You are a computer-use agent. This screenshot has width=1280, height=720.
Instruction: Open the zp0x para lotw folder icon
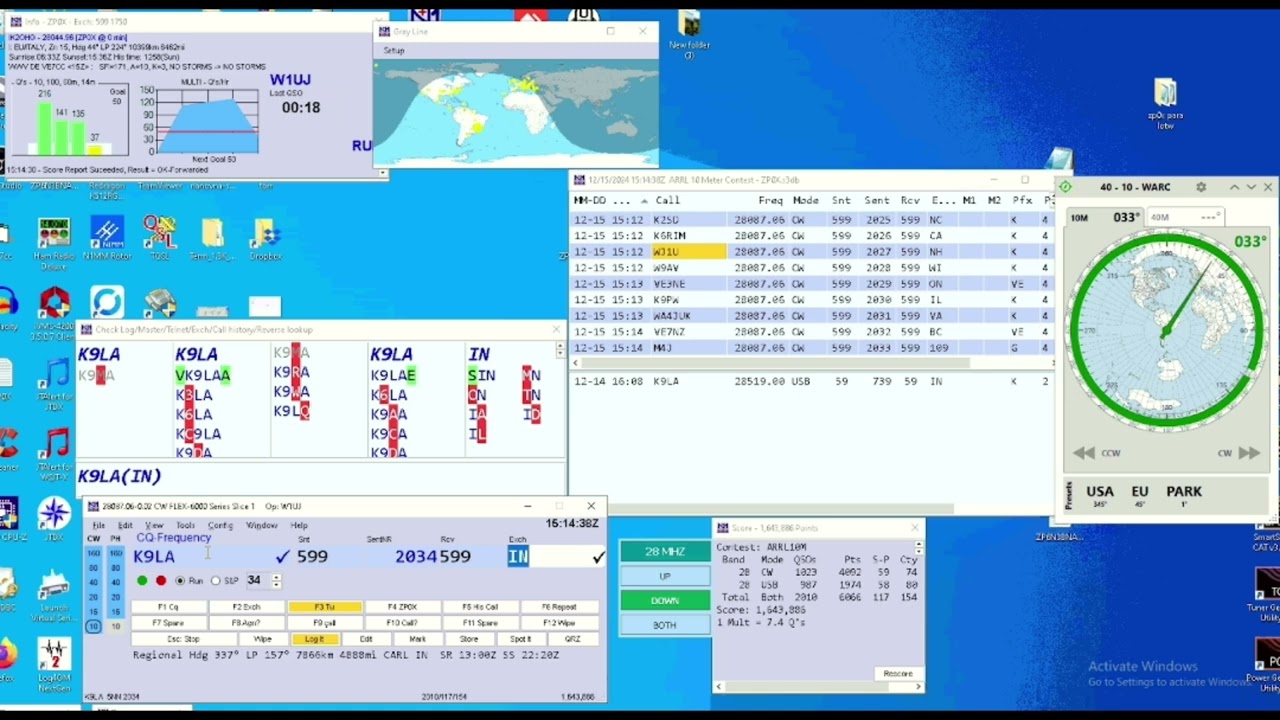[1165, 104]
